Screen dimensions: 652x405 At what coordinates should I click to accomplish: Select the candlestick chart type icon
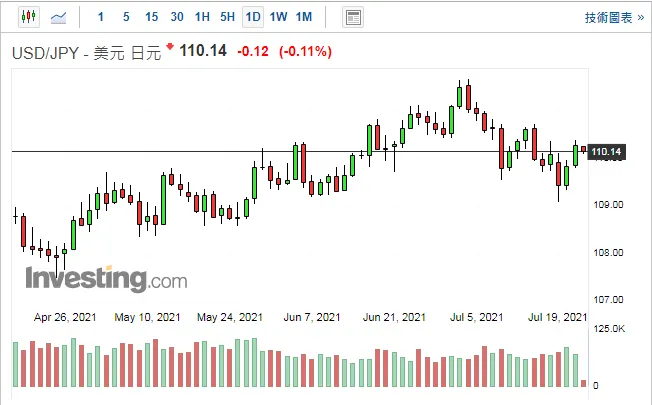(29, 17)
